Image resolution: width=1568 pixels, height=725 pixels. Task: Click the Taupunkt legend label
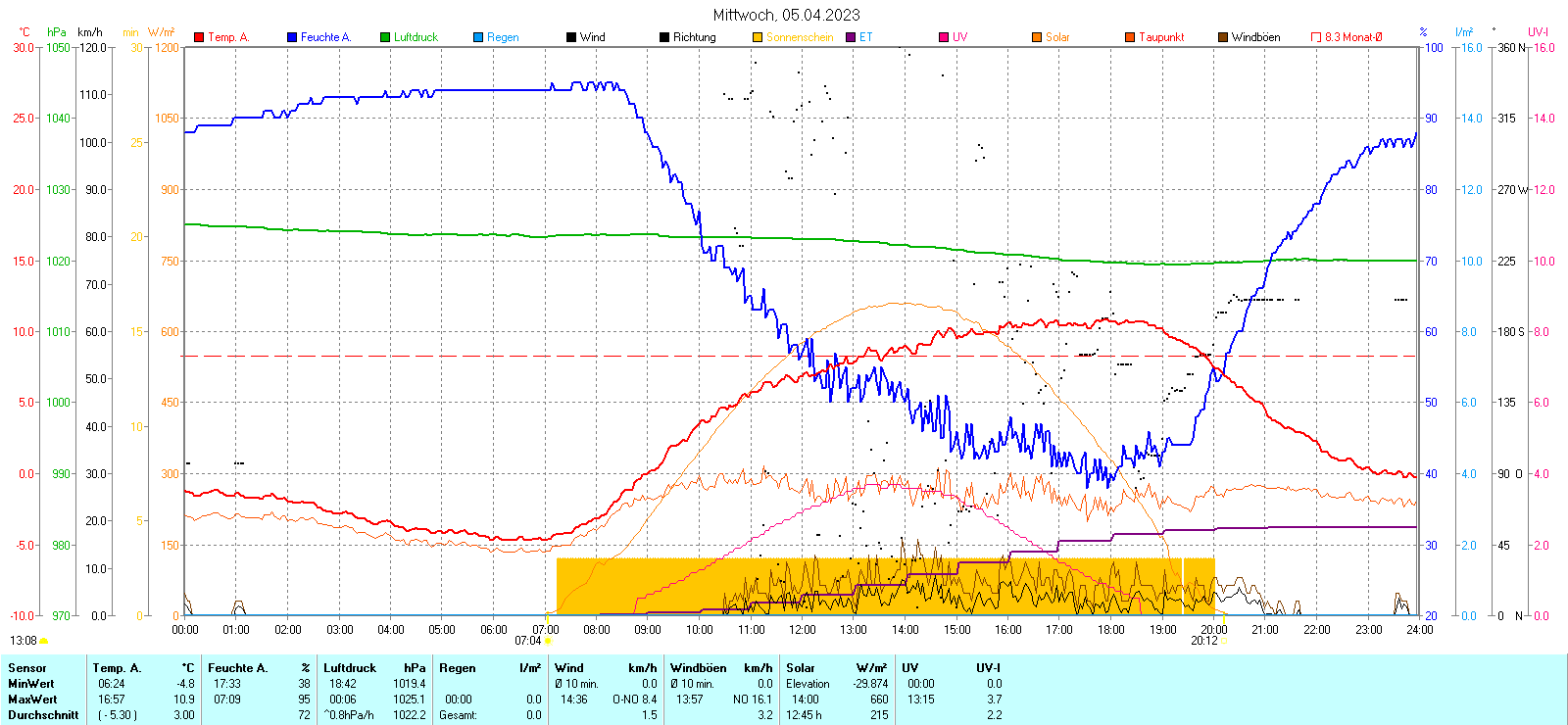click(1161, 37)
